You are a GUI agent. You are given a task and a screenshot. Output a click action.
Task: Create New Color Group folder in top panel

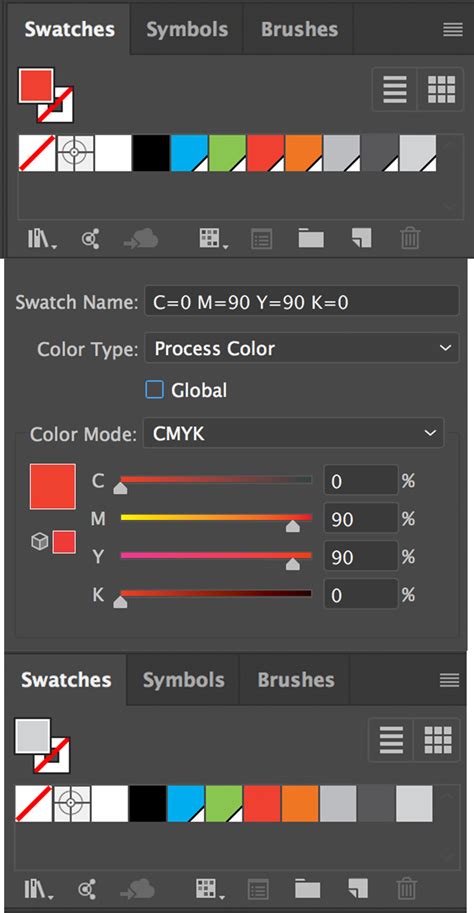pyautogui.click(x=311, y=238)
